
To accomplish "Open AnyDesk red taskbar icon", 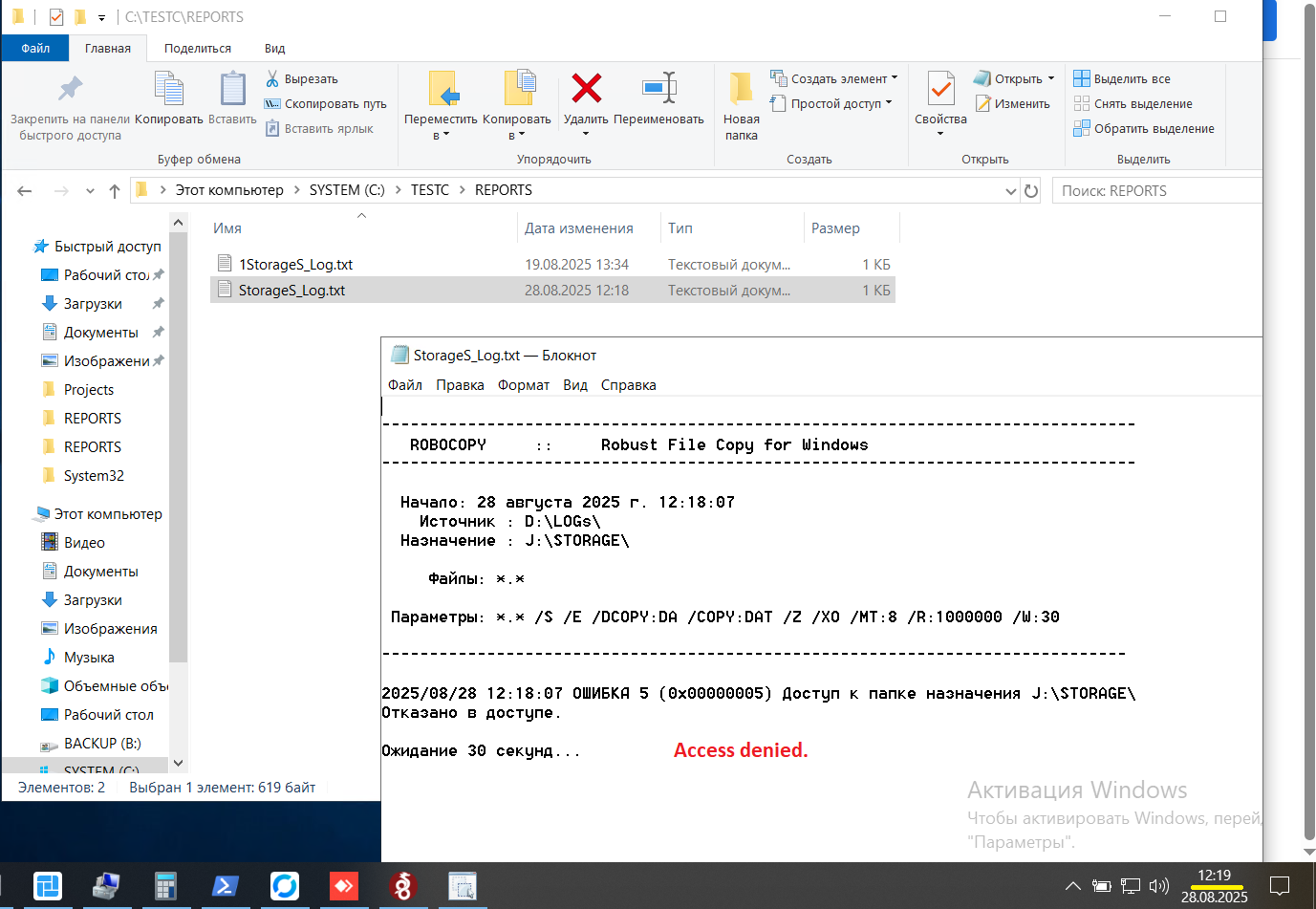I will pos(343,886).
